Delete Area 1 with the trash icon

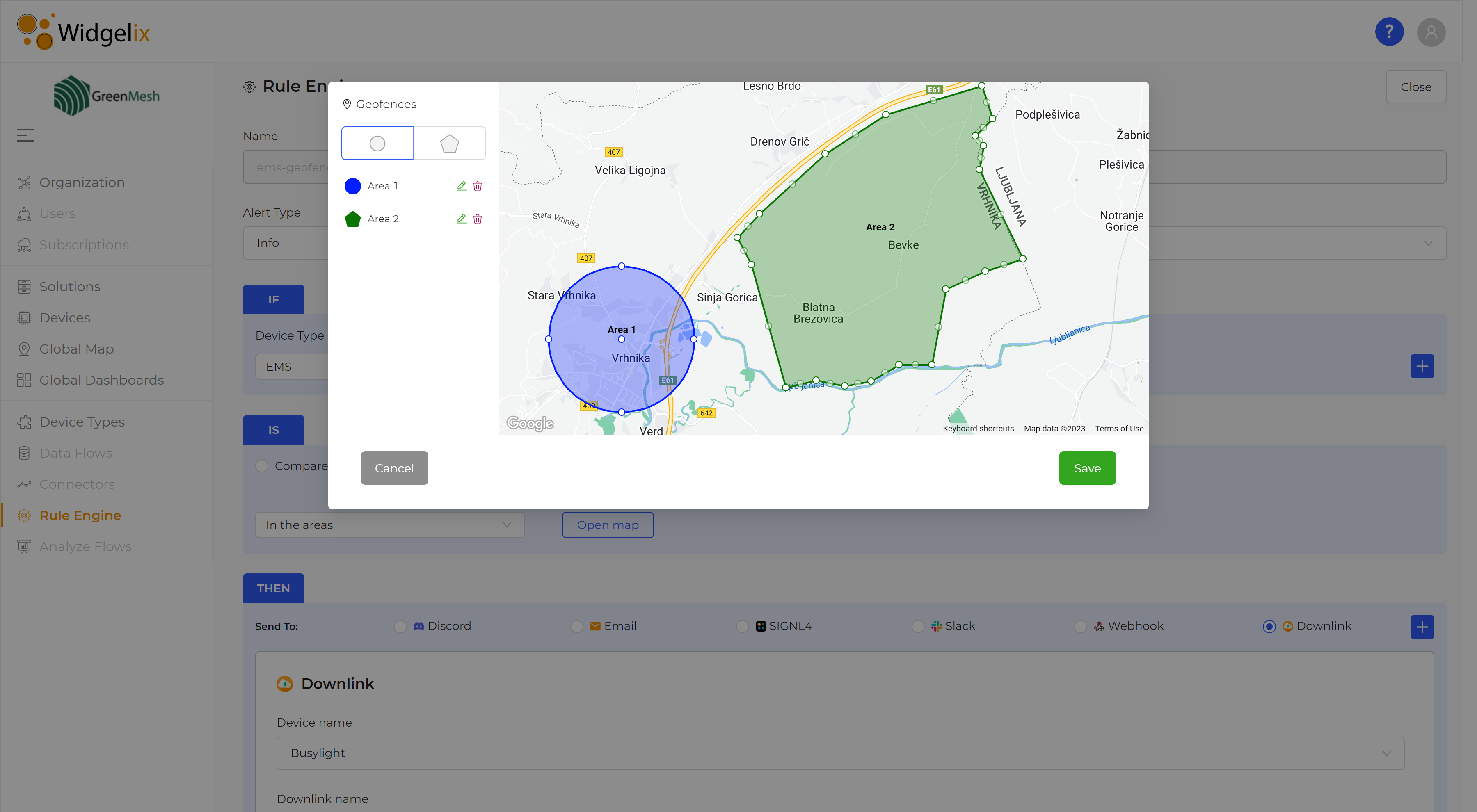tap(478, 186)
